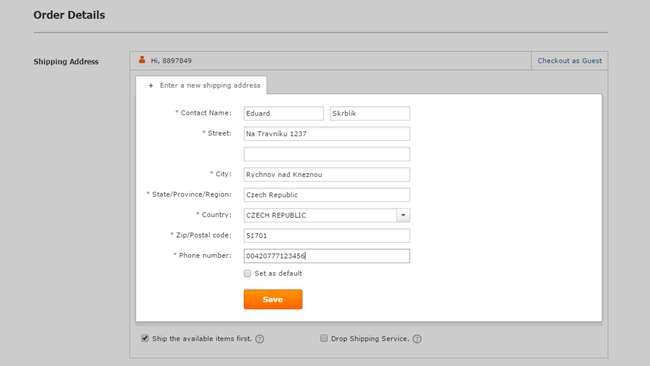
Task: Click the Order Details heading
Action: click(69, 15)
